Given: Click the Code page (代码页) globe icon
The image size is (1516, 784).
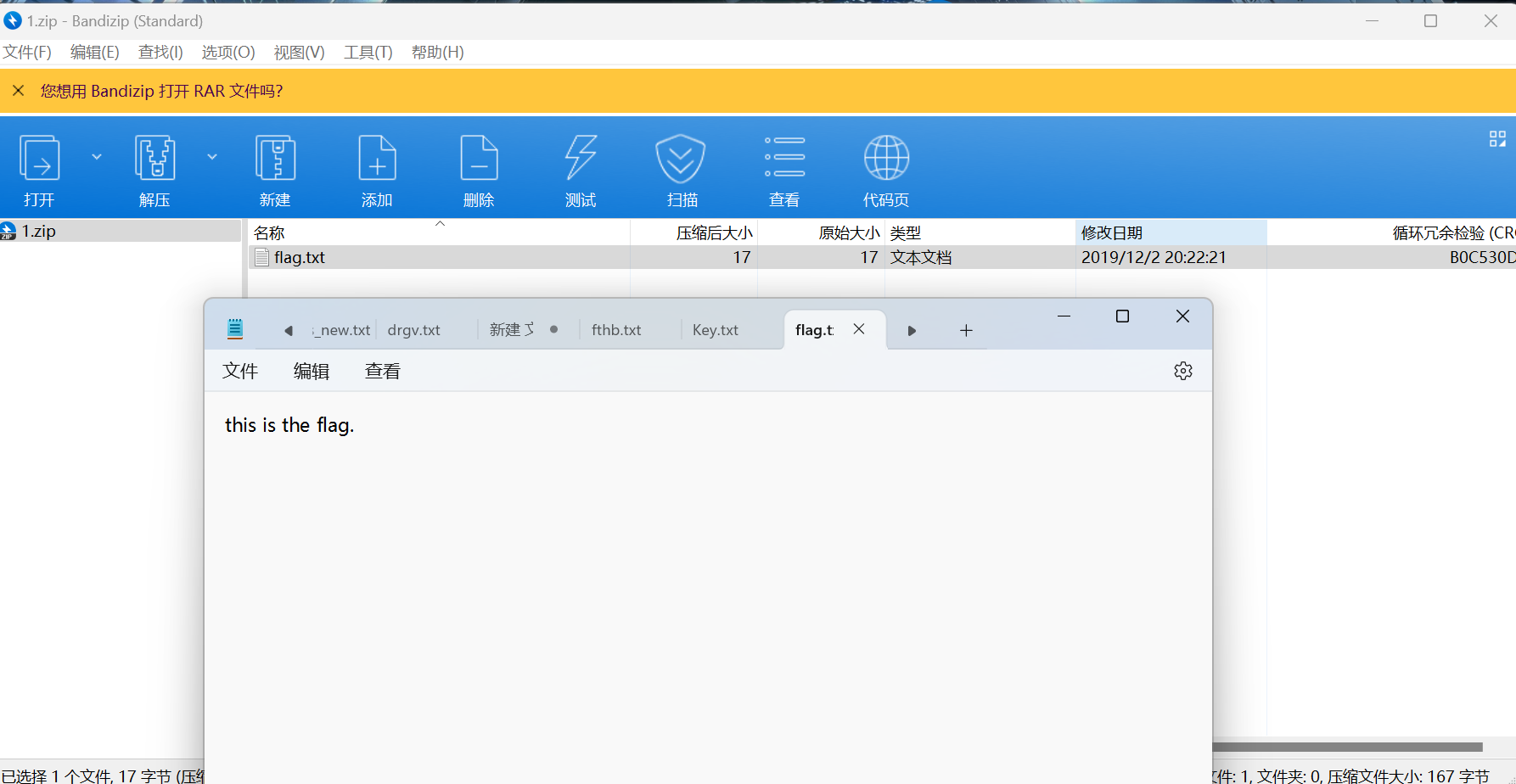Looking at the screenshot, I should [886, 158].
